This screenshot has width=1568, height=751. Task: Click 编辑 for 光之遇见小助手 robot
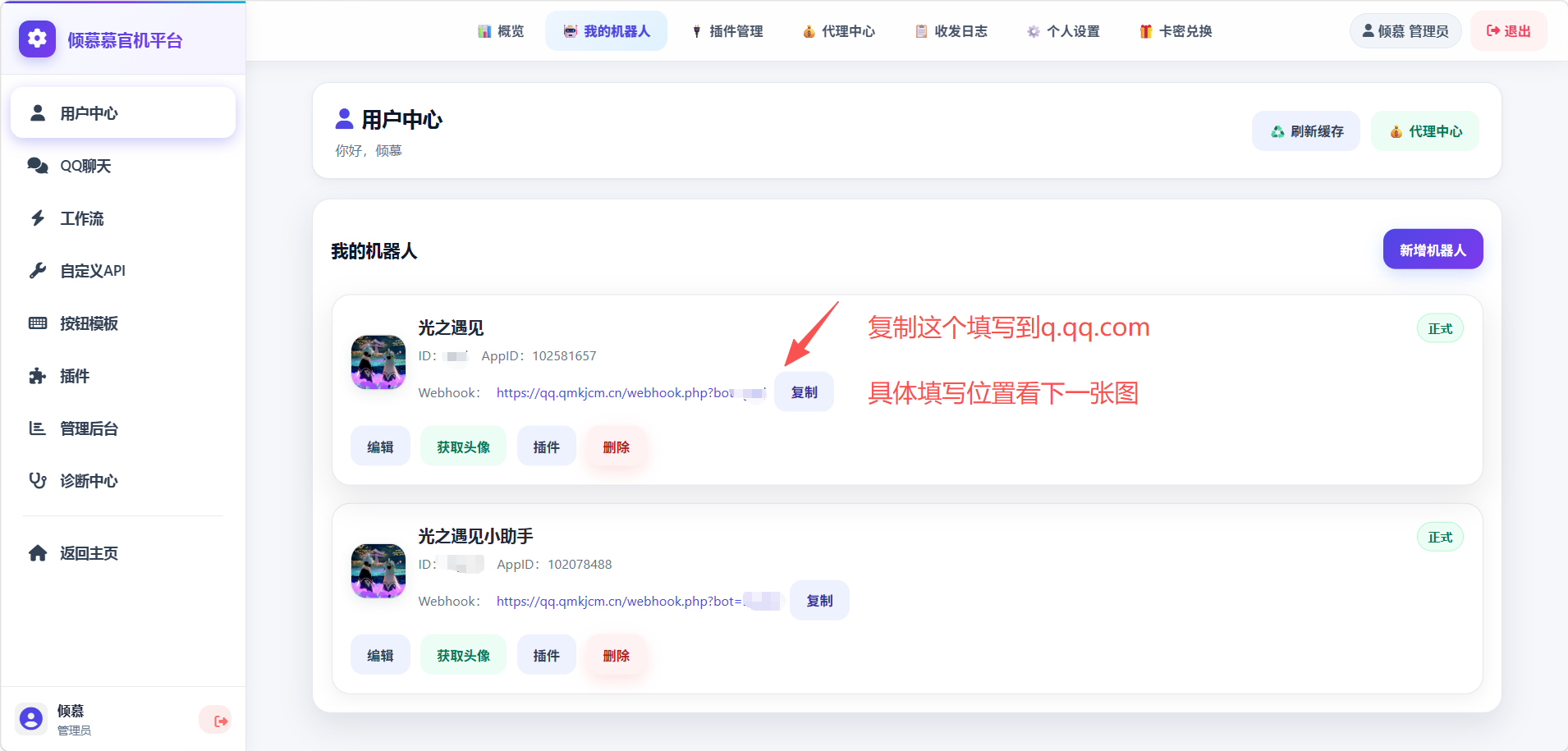point(380,656)
